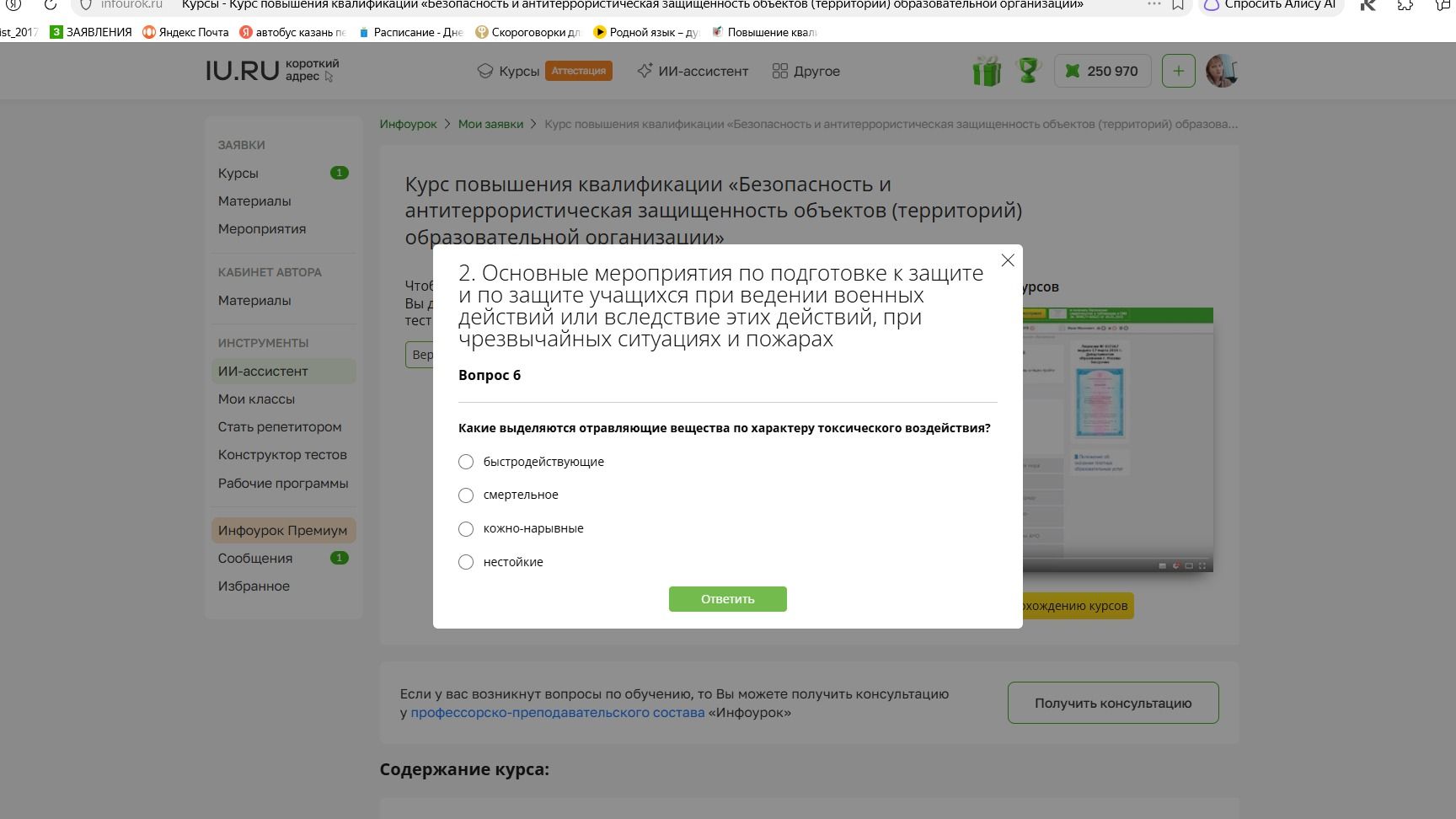Image resolution: width=1456 pixels, height=819 pixels.
Task: Expand the «Другое» header menu
Action: tap(806, 71)
